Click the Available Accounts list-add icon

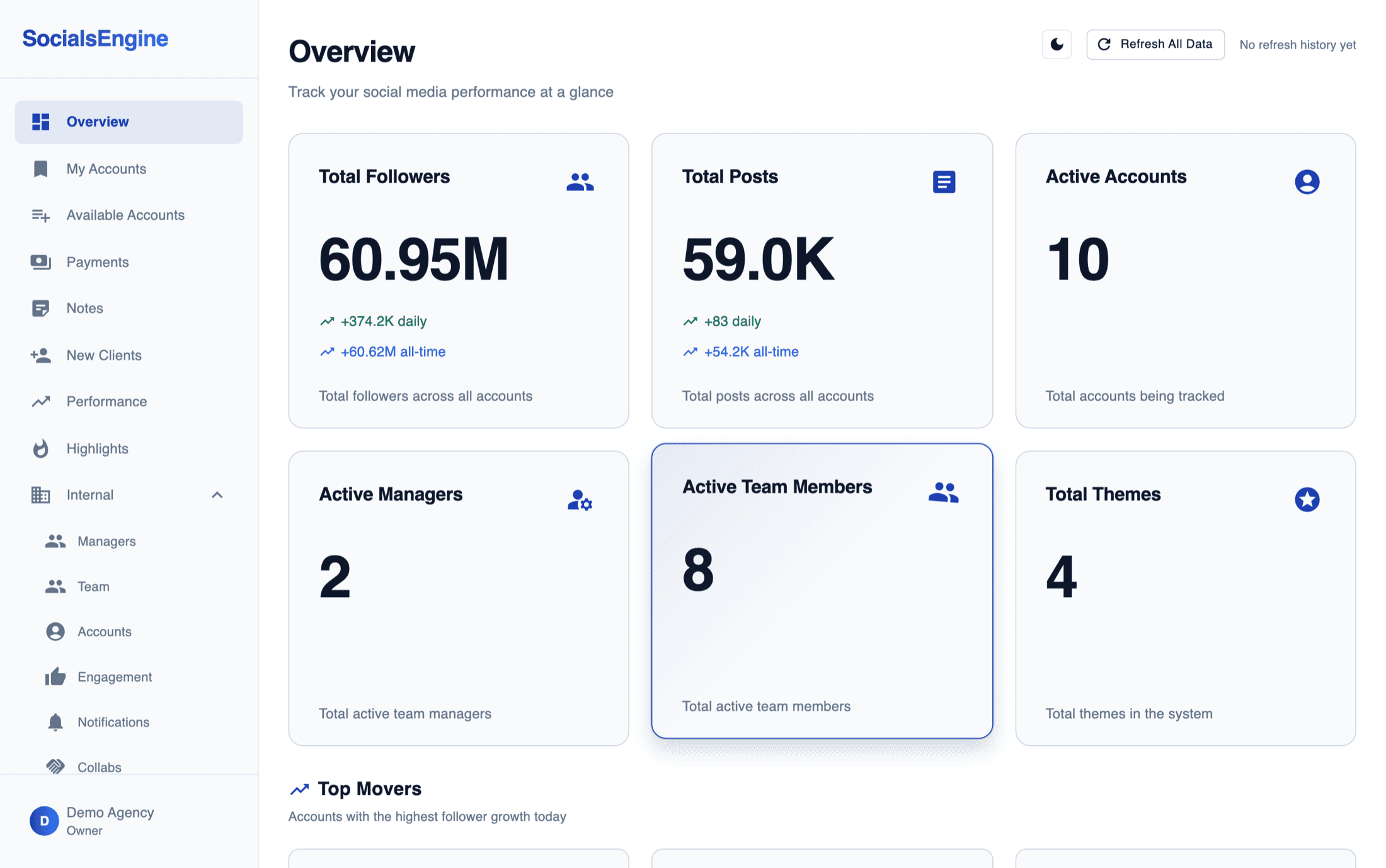click(x=41, y=215)
